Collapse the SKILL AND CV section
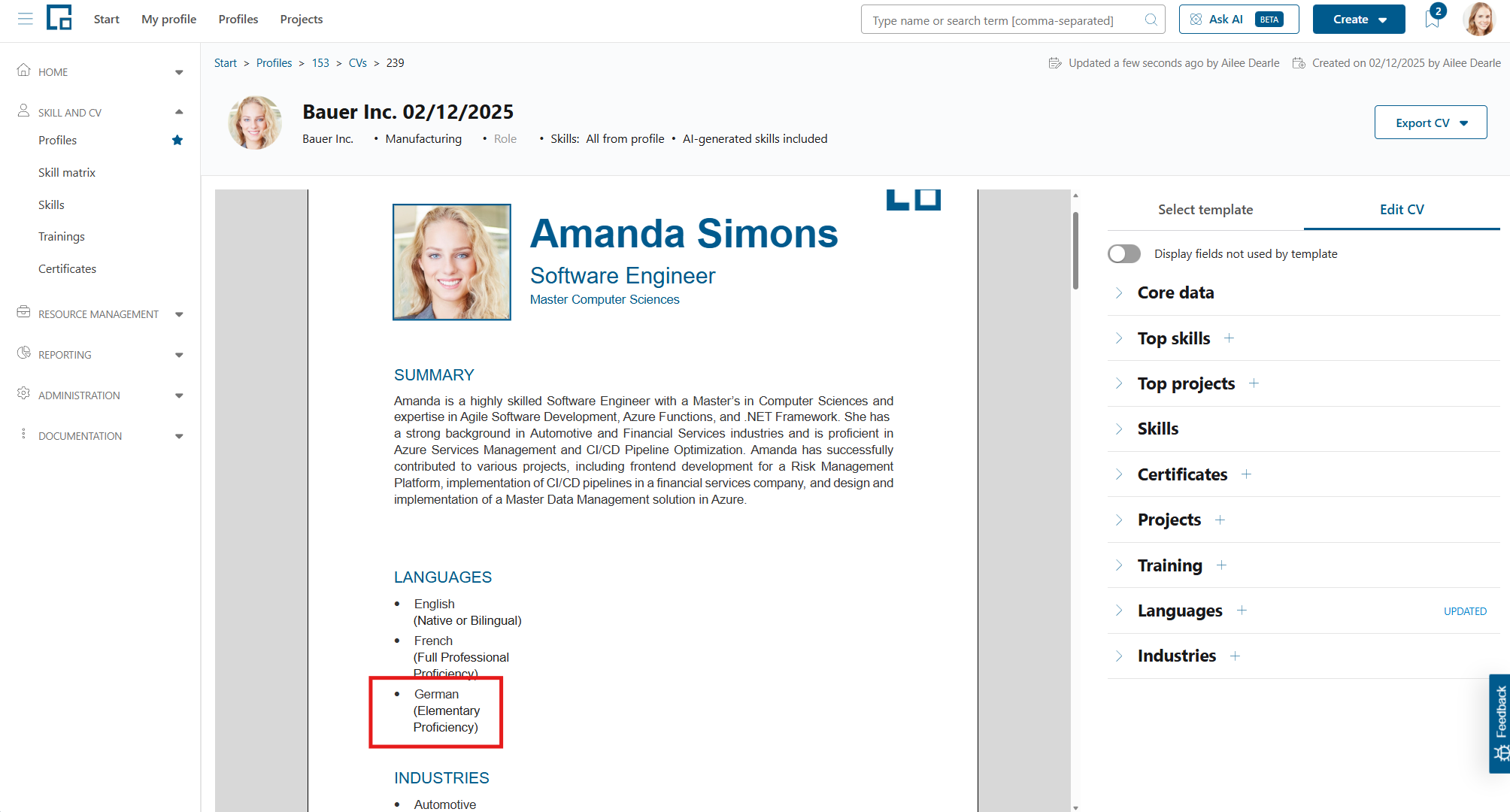Viewport: 1510px width, 812px height. [179, 112]
